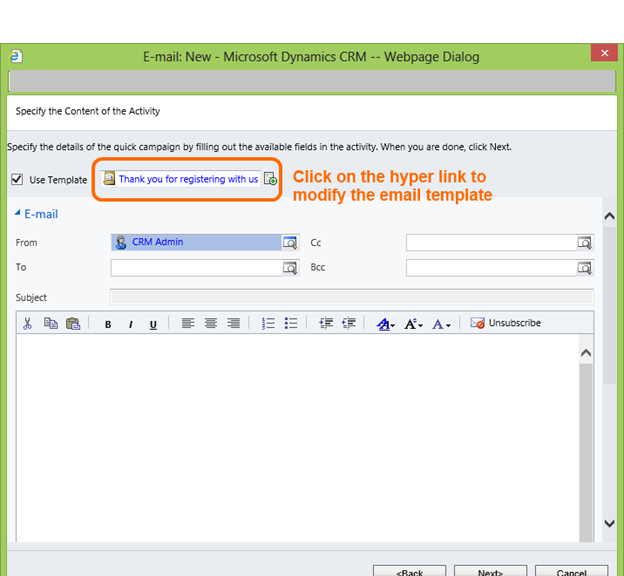
Task: Toggle italic formatting
Action: coord(130,324)
